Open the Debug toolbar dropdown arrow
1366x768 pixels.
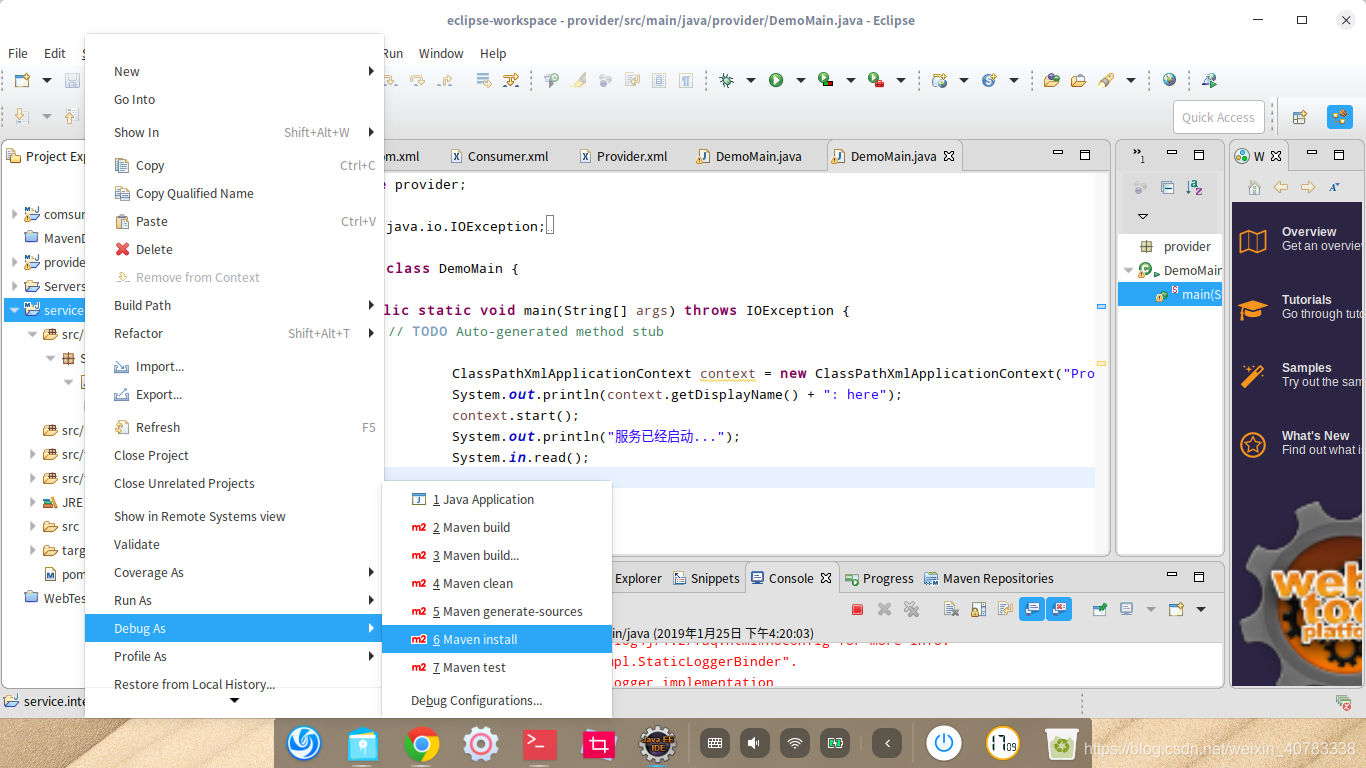pos(750,80)
